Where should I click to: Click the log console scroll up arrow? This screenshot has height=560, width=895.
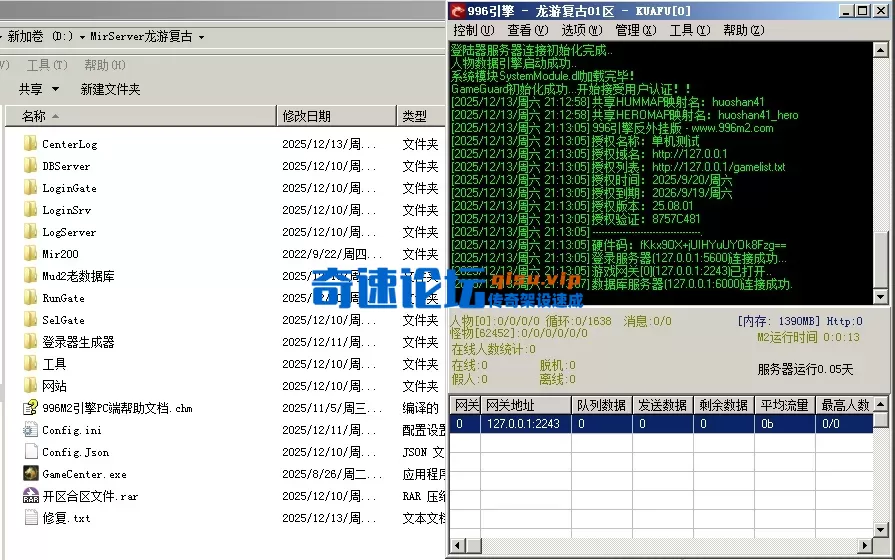tap(881, 51)
